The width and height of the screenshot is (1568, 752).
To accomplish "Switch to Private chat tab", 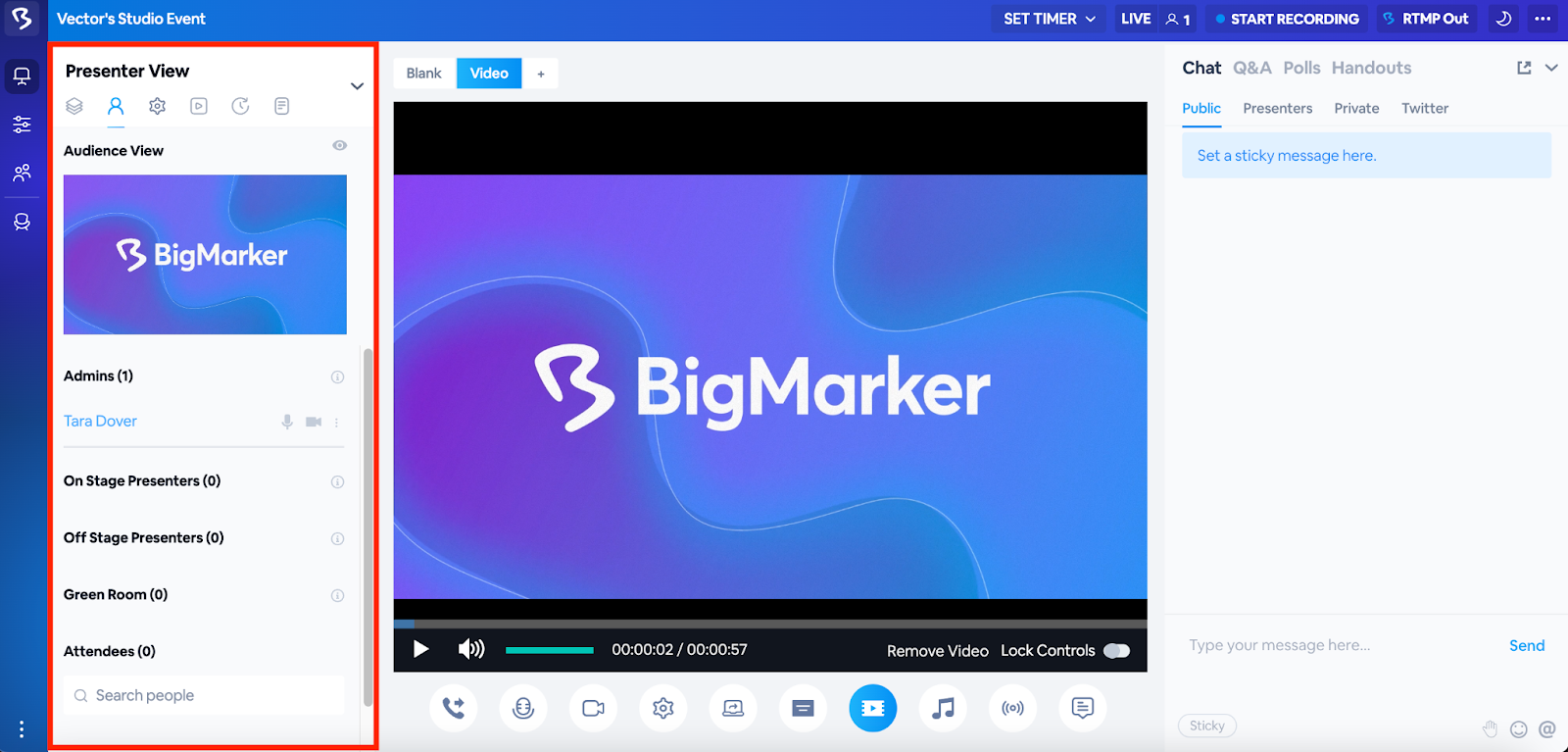I will pos(1356,109).
